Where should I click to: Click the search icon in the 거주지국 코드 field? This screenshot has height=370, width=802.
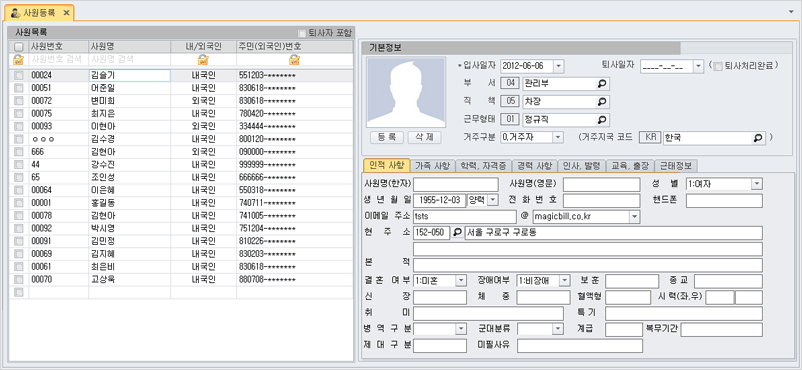(x=759, y=138)
